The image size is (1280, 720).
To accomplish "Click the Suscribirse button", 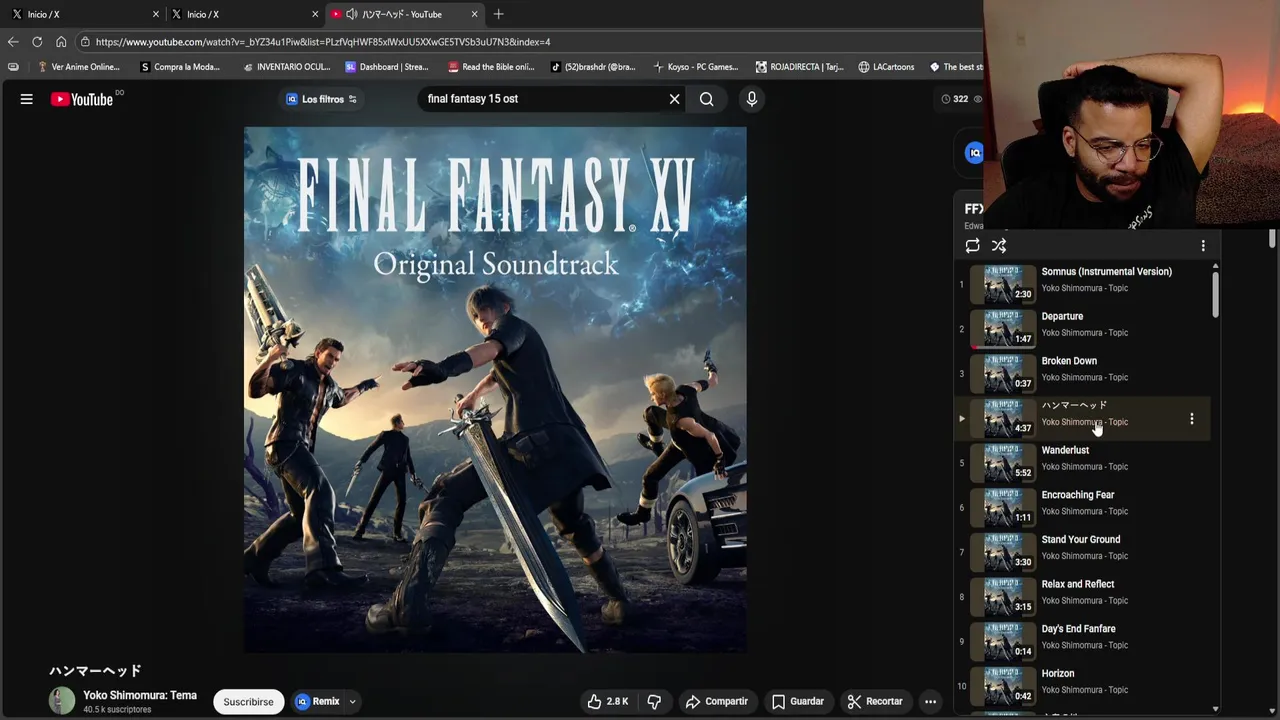I will tap(248, 702).
